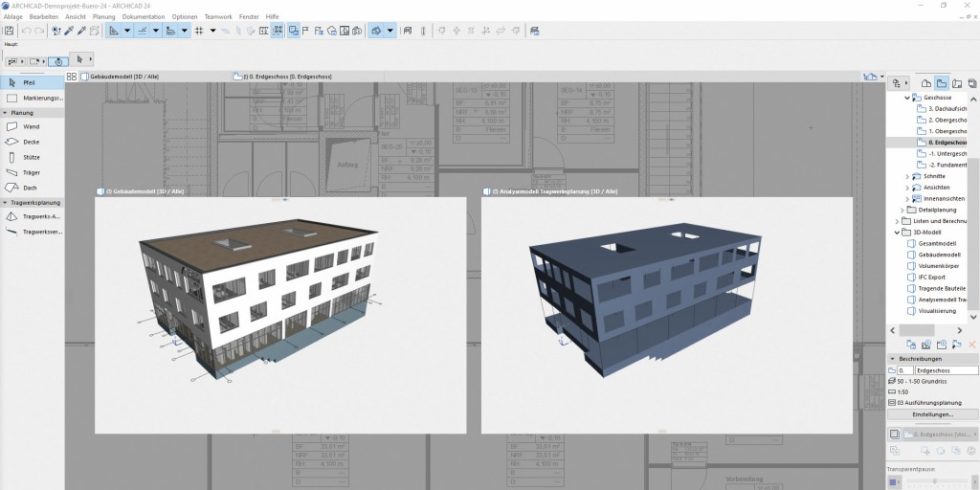Switch to the 0. Erdgeschoss tab
This screenshot has width=980, height=490.
click(285, 76)
